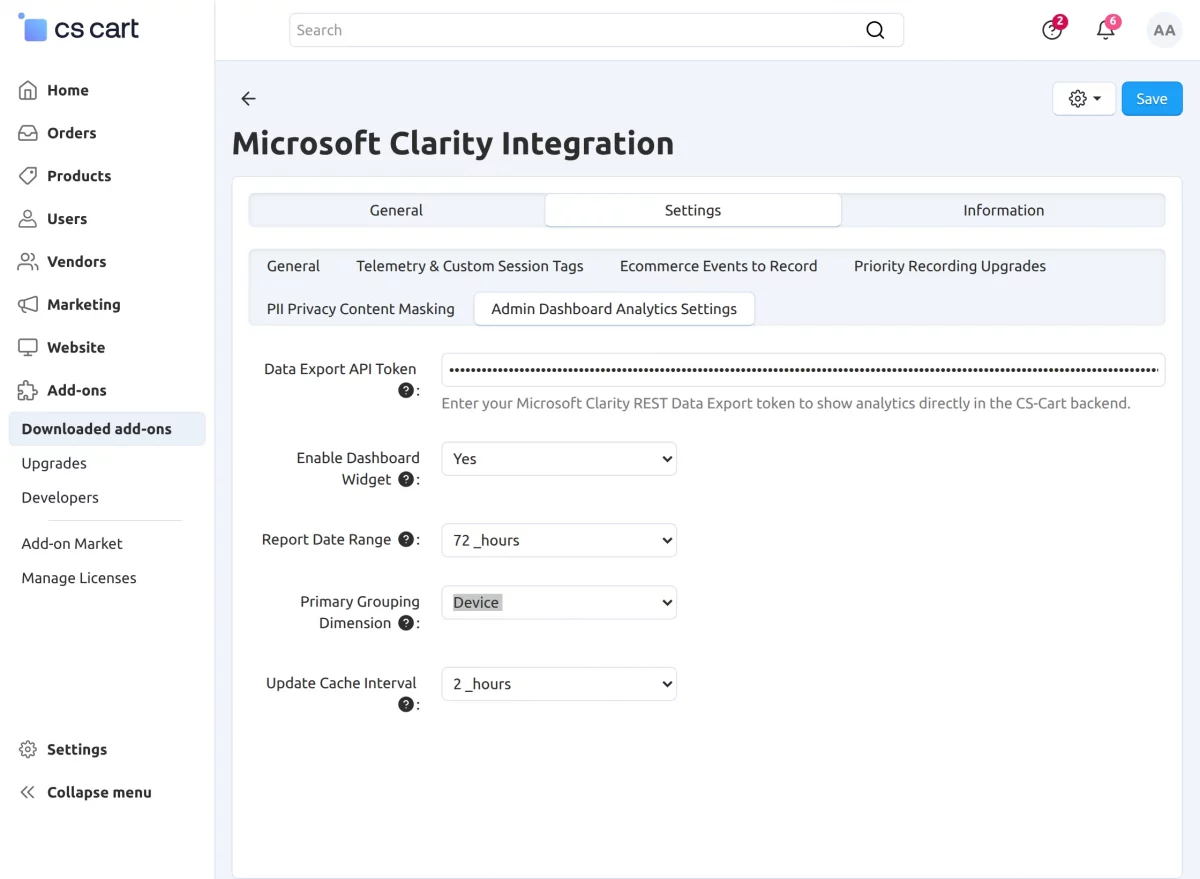Open the Primary Grouping Dimension dropdown
1200x879 pixels.
coord(559,603)
